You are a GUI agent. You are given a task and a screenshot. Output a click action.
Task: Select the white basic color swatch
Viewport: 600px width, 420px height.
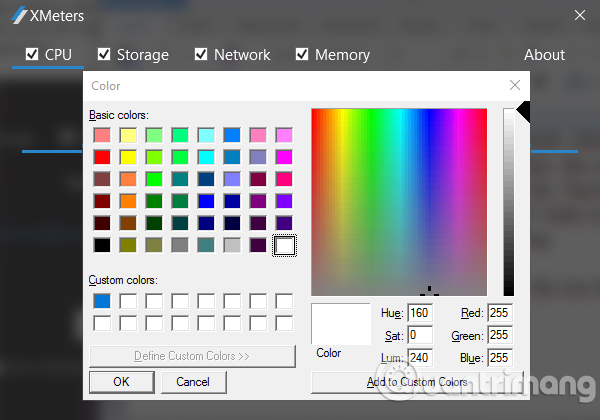coord(284,245)
